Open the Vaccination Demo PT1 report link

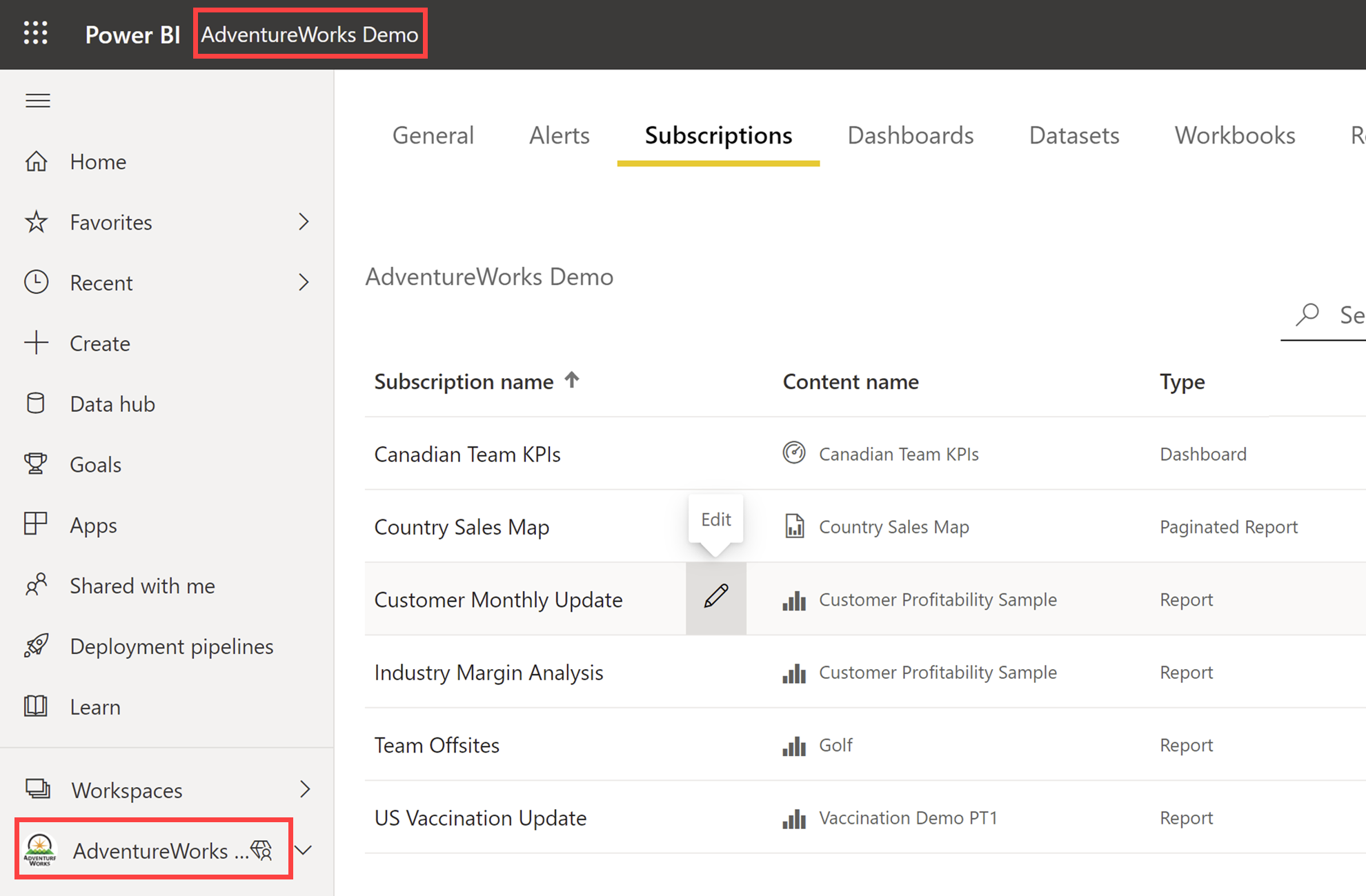point(908,817)
